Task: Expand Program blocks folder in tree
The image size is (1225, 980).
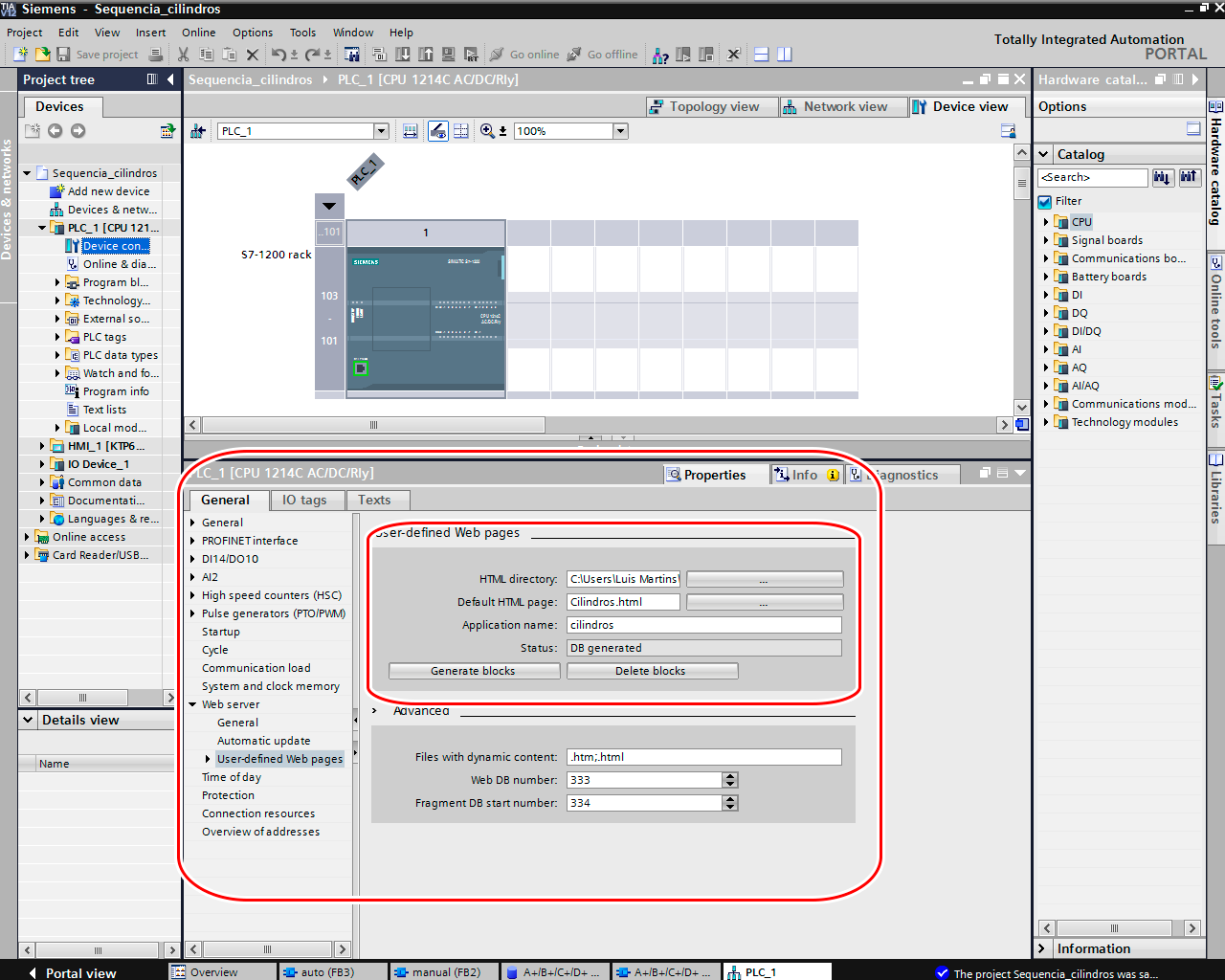Action: 57,282
